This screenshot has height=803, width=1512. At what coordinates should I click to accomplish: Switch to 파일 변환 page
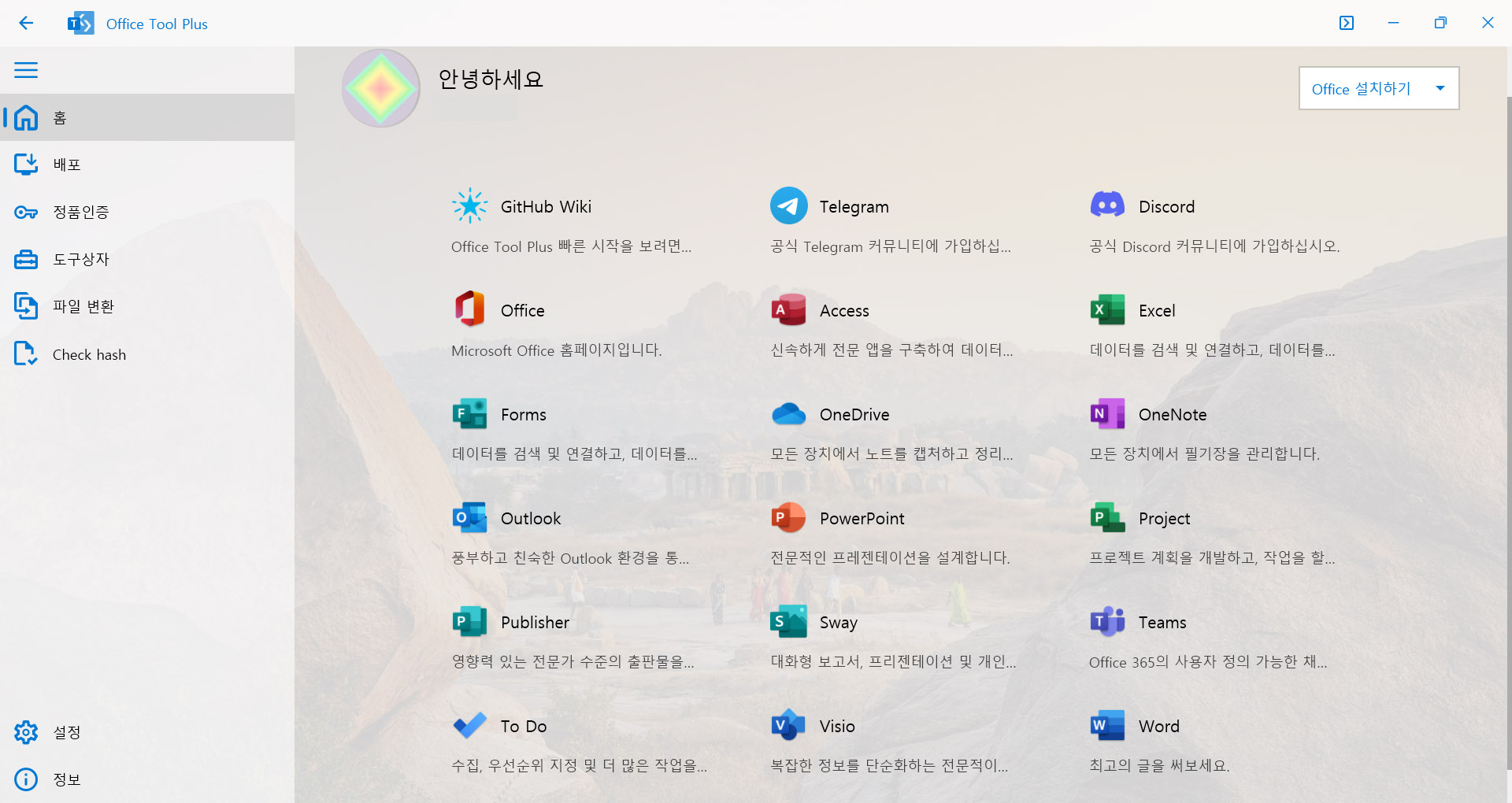(147, 306)
